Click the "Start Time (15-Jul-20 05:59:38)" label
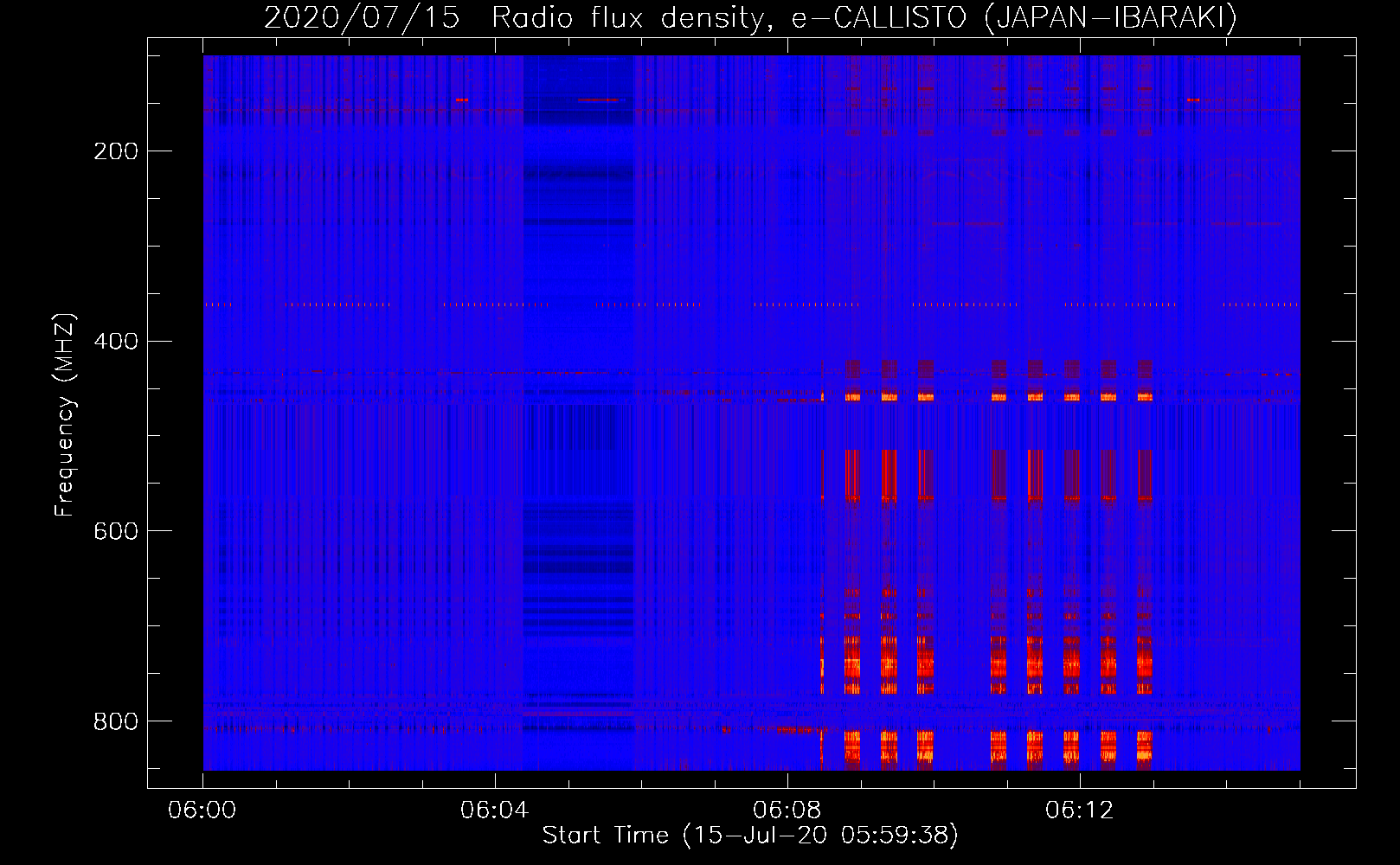Viewport: 1400px width, 865px height. pos(750,836)
